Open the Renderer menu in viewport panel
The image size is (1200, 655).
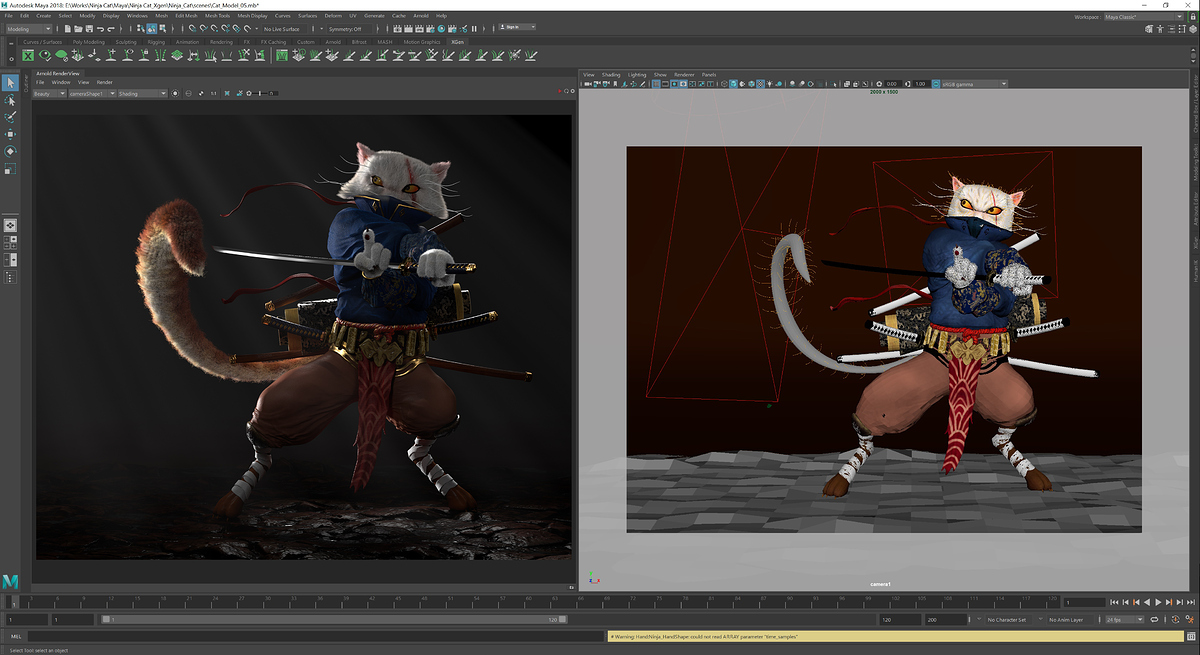pos(684,75)
